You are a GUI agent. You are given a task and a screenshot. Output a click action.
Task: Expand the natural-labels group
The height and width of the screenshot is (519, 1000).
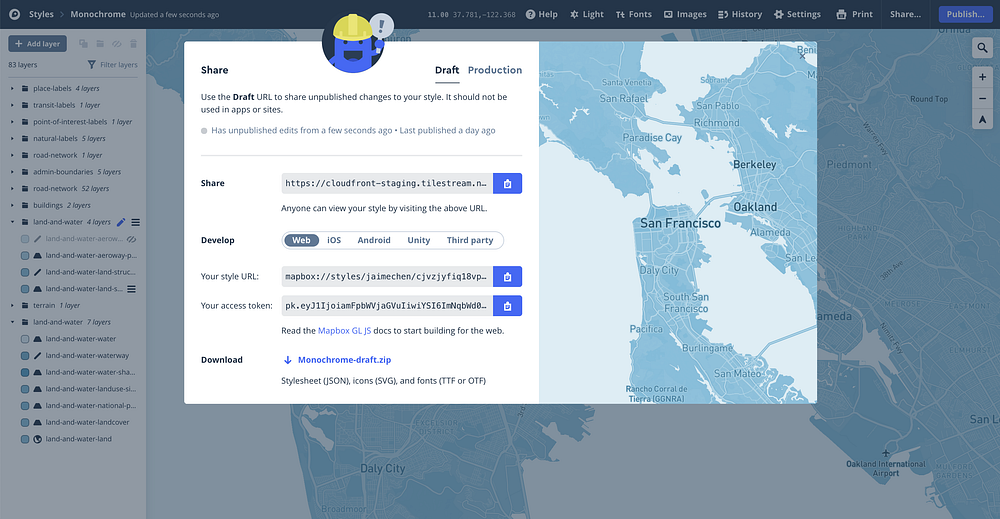tap(12, 138)
